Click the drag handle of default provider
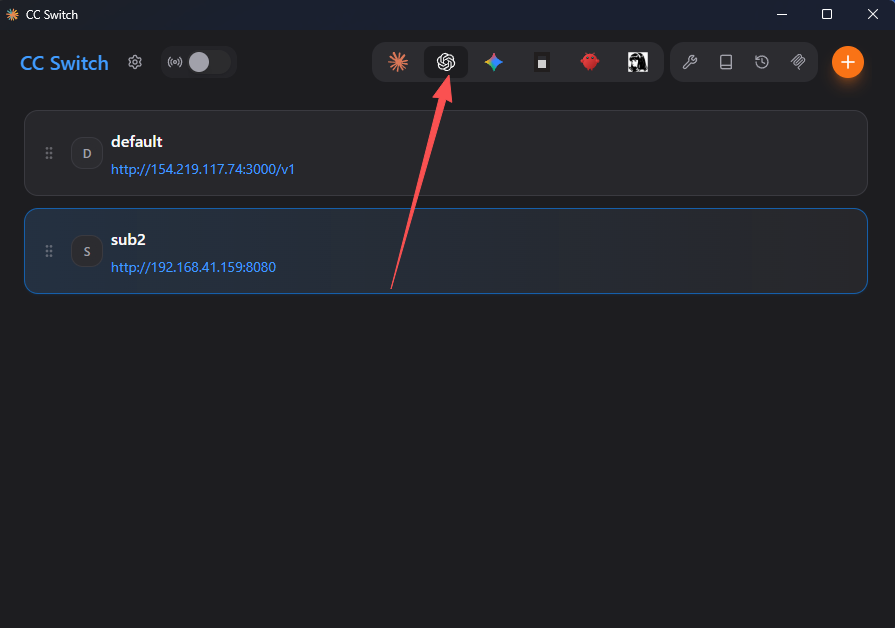Viewport: 895px width, 628px height. [49, 153]
